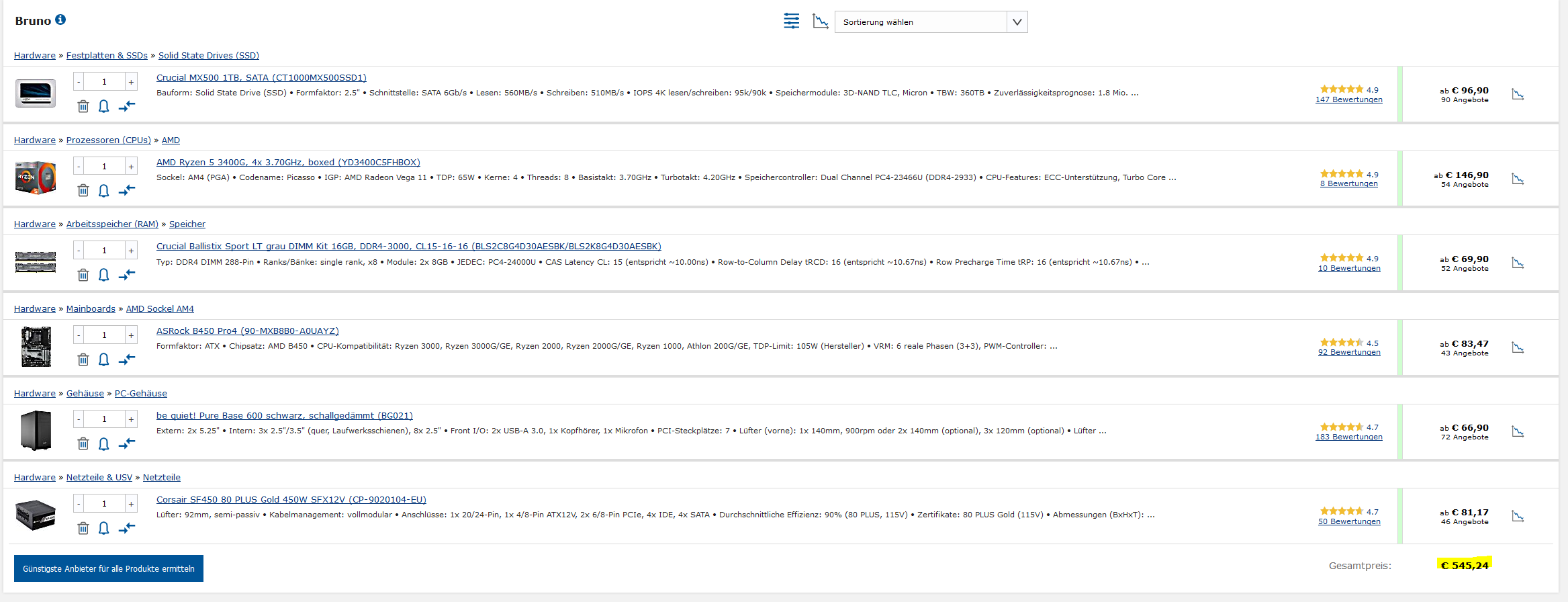Click the Corsair power supply thumbnail
Image resolution: width=1568 pixels, height=602 pixels.
point(36,515)
